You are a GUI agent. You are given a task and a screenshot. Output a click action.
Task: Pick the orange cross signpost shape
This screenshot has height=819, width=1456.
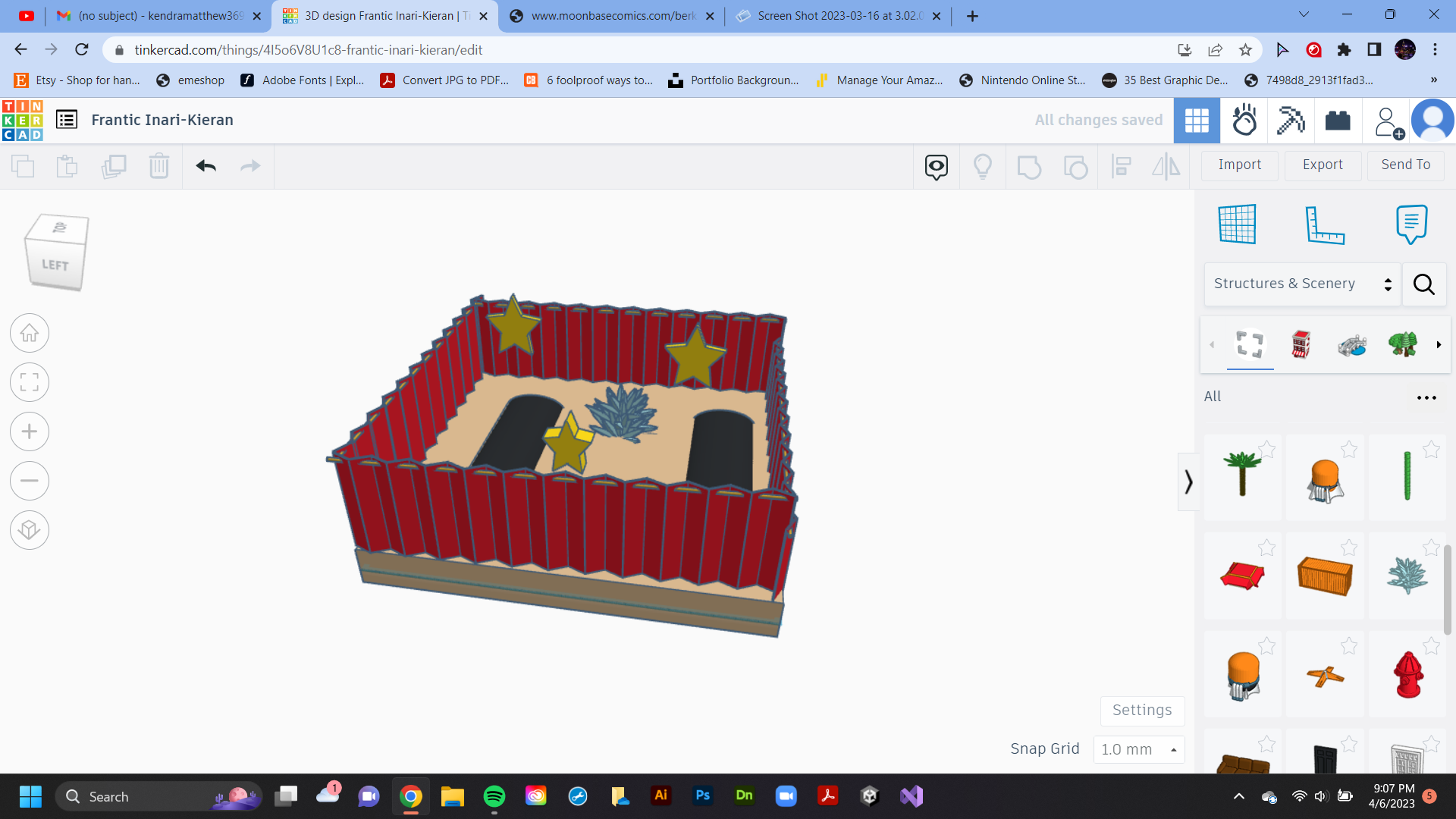coord(1325,675)
